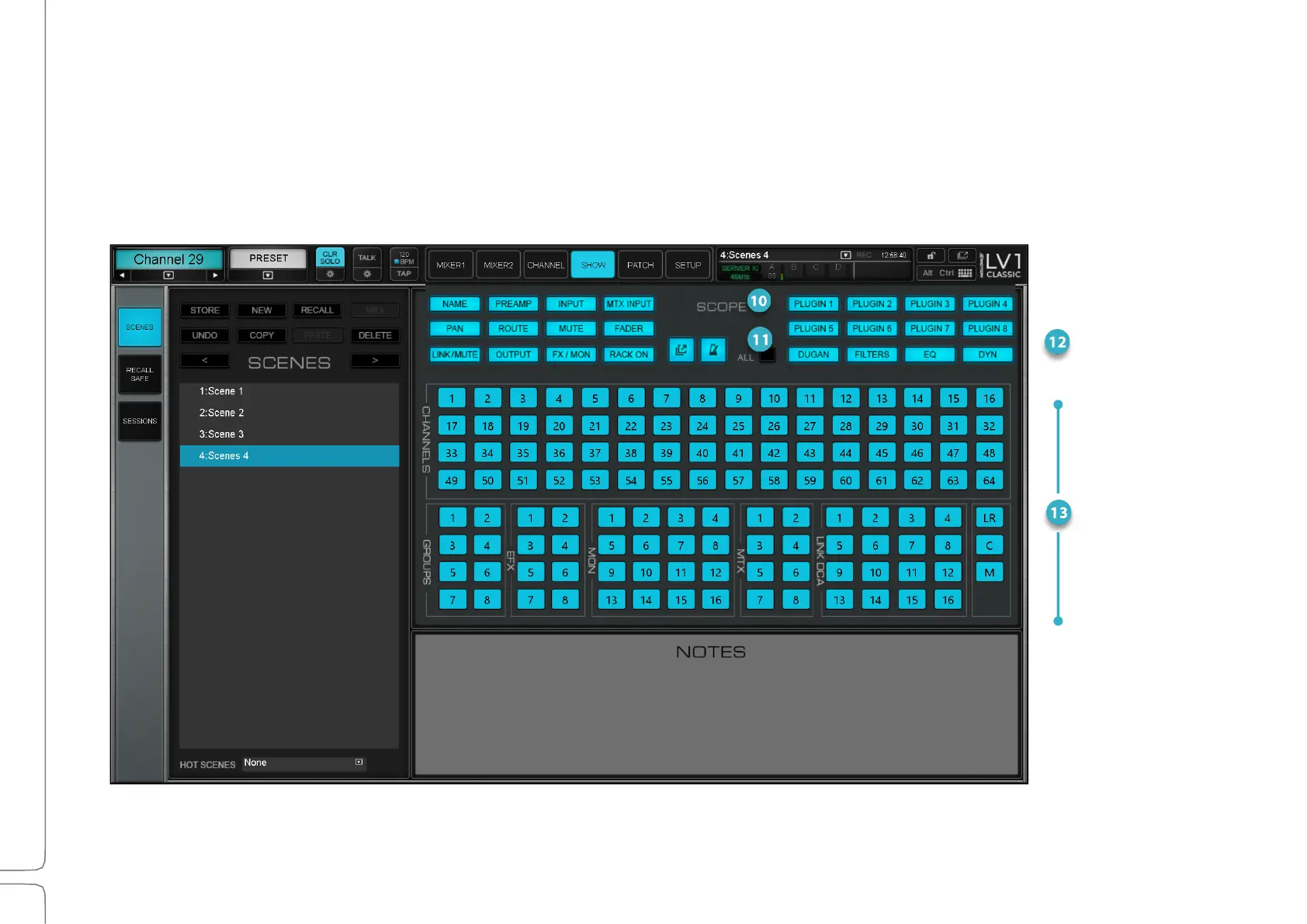Toggle ROUTE scope button
The width and height of the screenshot is (1307, 924).
point(513,329)
